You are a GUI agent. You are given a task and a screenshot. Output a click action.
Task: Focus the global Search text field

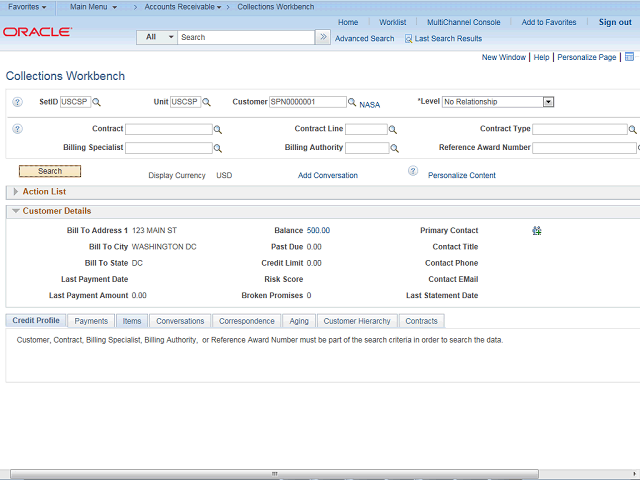(246, 37)
